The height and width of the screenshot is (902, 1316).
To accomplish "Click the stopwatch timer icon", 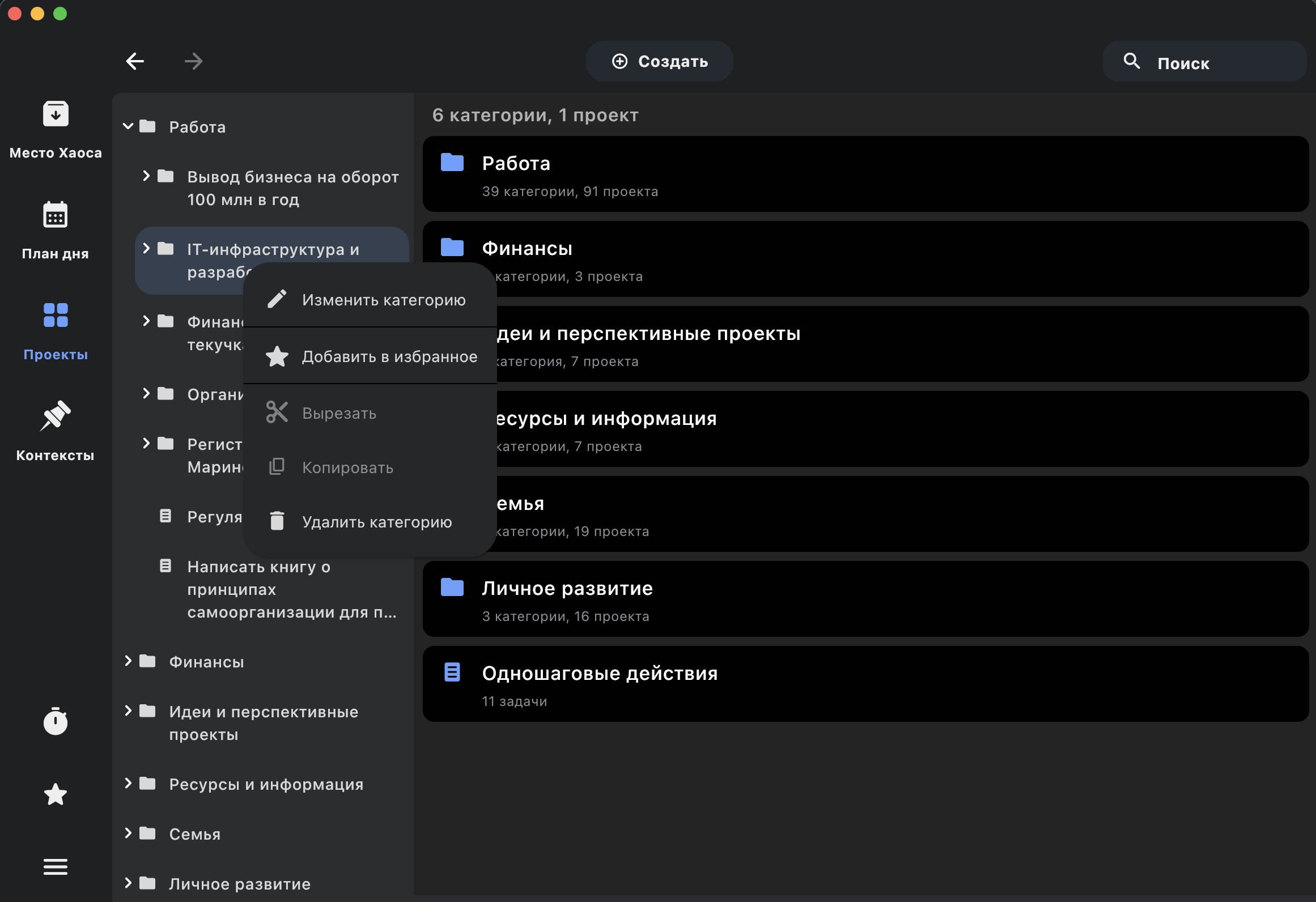I will [x=56, y=721].
